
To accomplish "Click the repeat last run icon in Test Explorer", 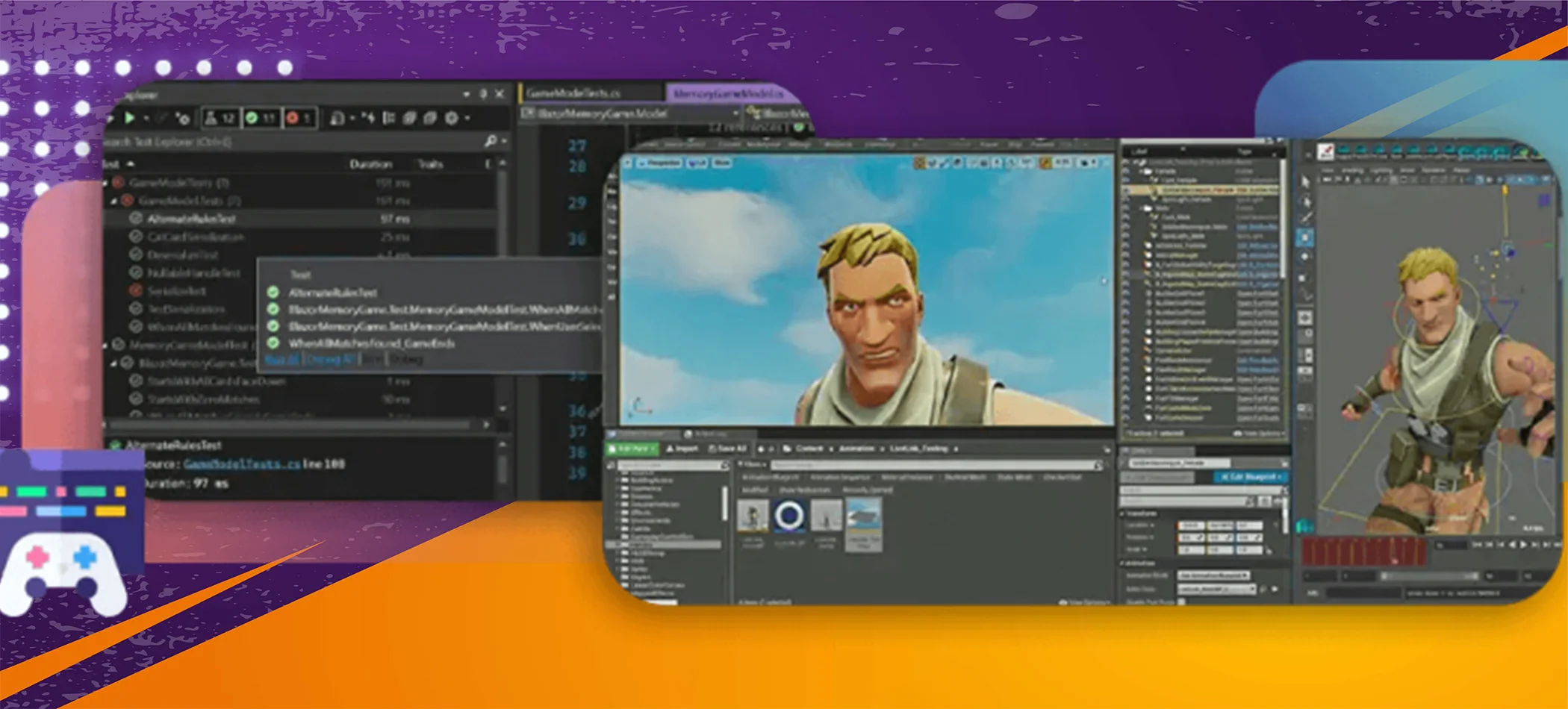I will [x=182, y=118].
